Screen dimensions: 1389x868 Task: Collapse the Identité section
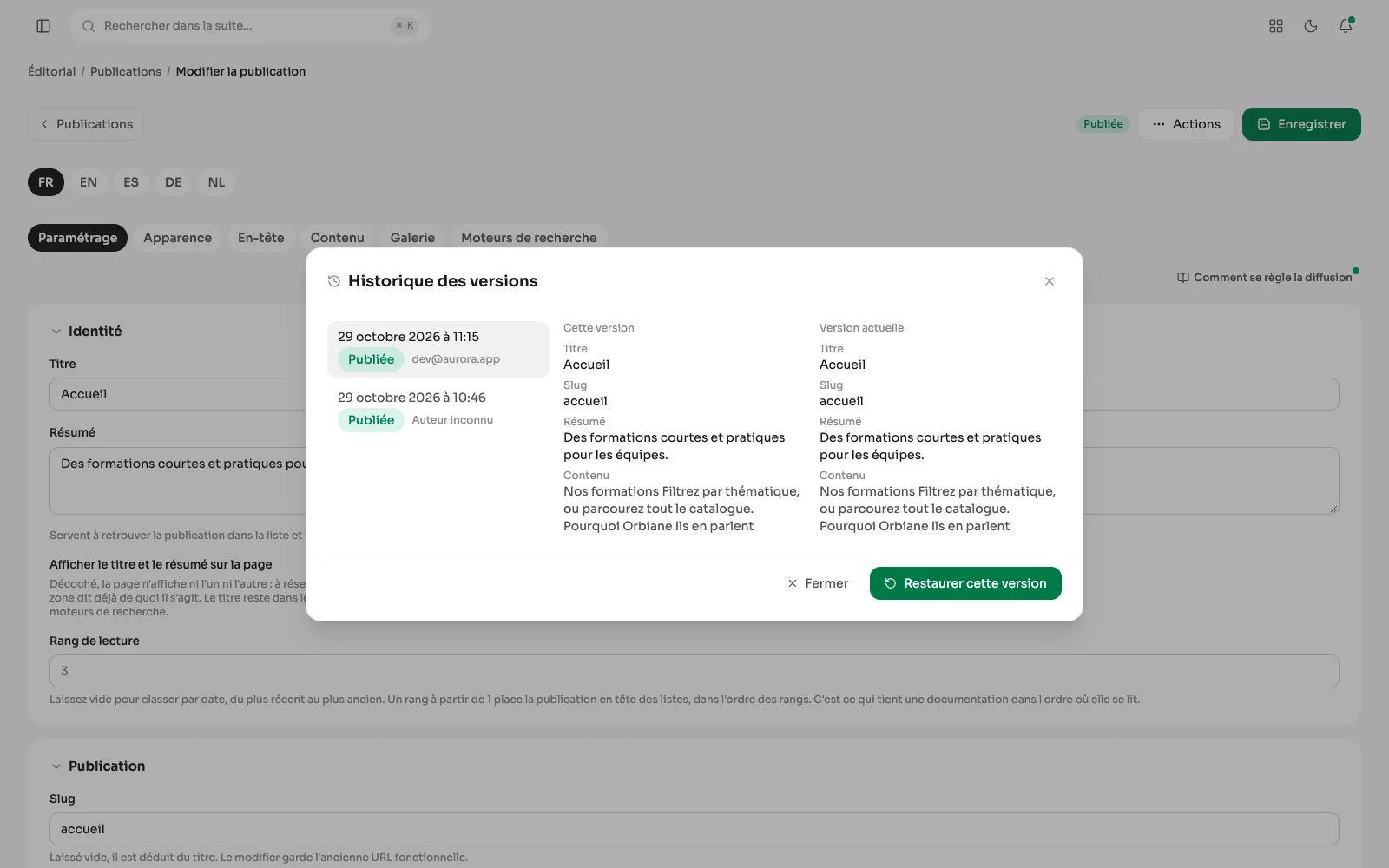tap(56, 332)
